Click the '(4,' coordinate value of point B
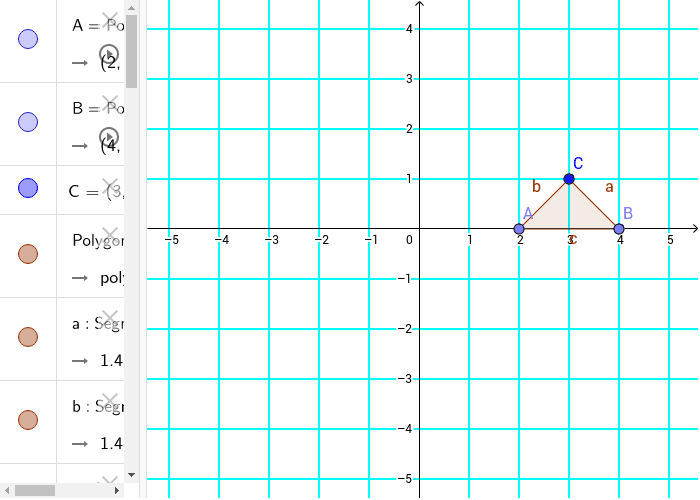The width and height of the screenshot is (700, 500). 111,146
